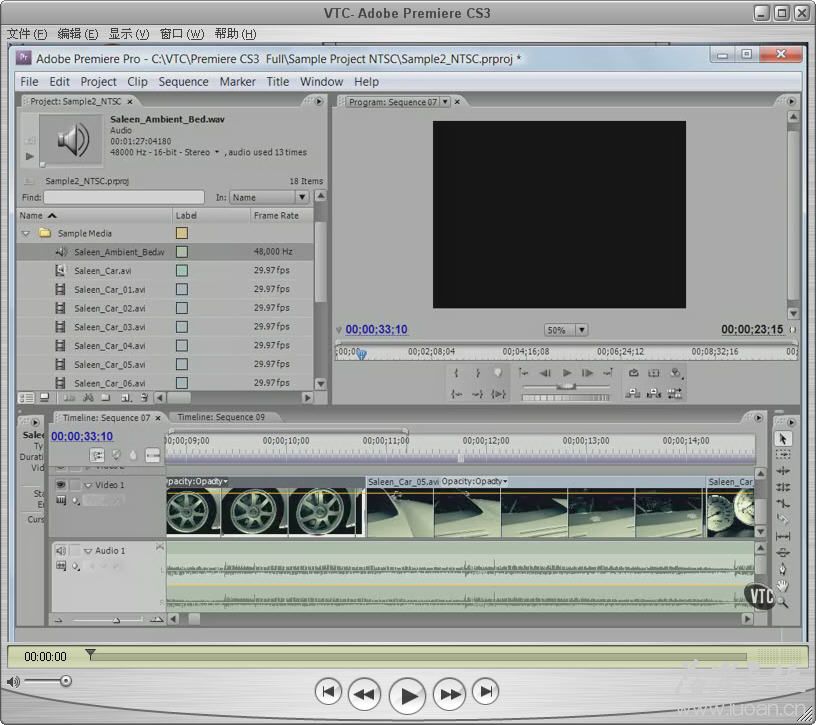
Task: Select the Track Select tool
Action: (782, 455)
